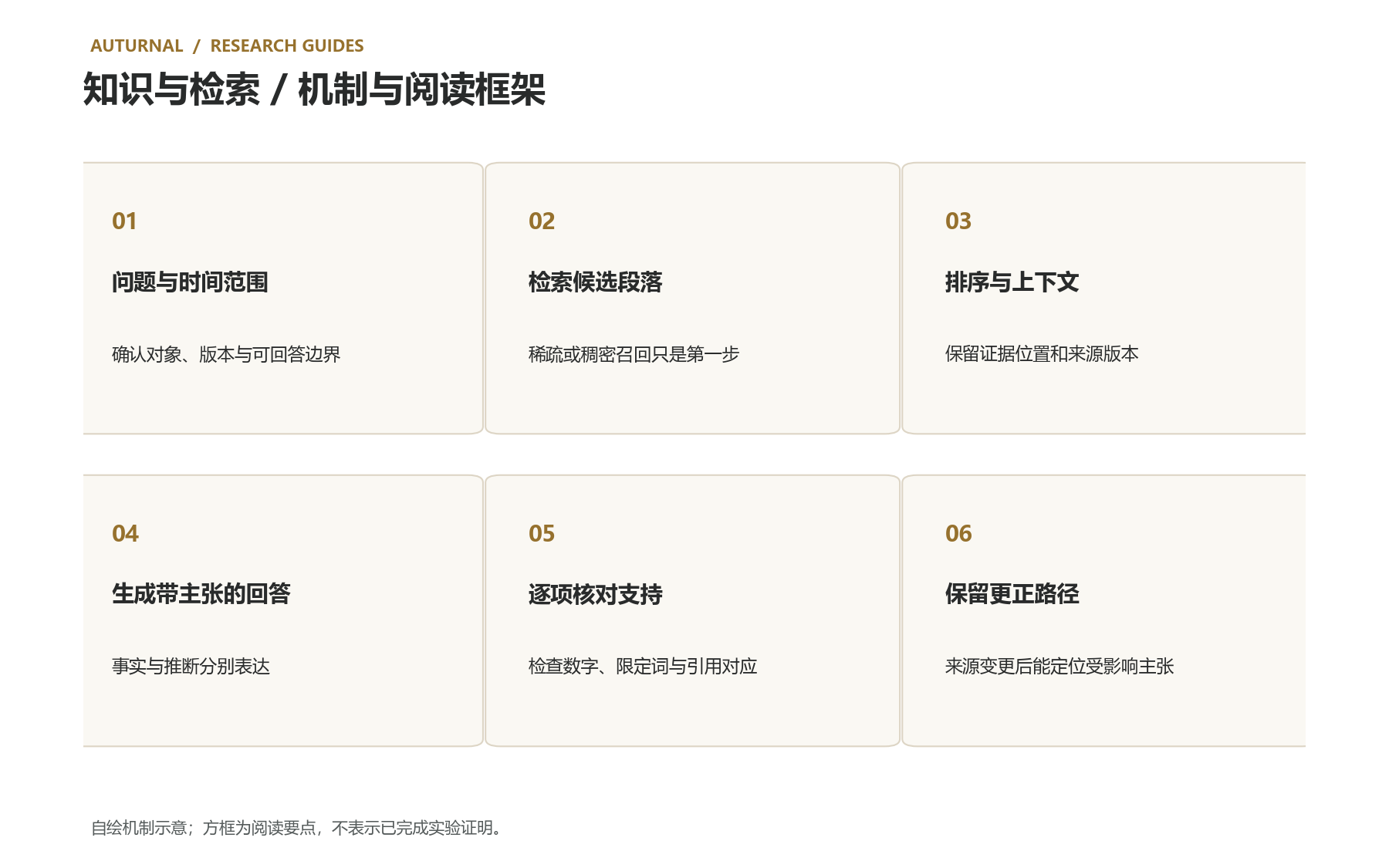The width and height of the screenshot is (1389, 868).
Task: Click the footnote starting 自绘机制示意
Action: (x=298, y=828)
